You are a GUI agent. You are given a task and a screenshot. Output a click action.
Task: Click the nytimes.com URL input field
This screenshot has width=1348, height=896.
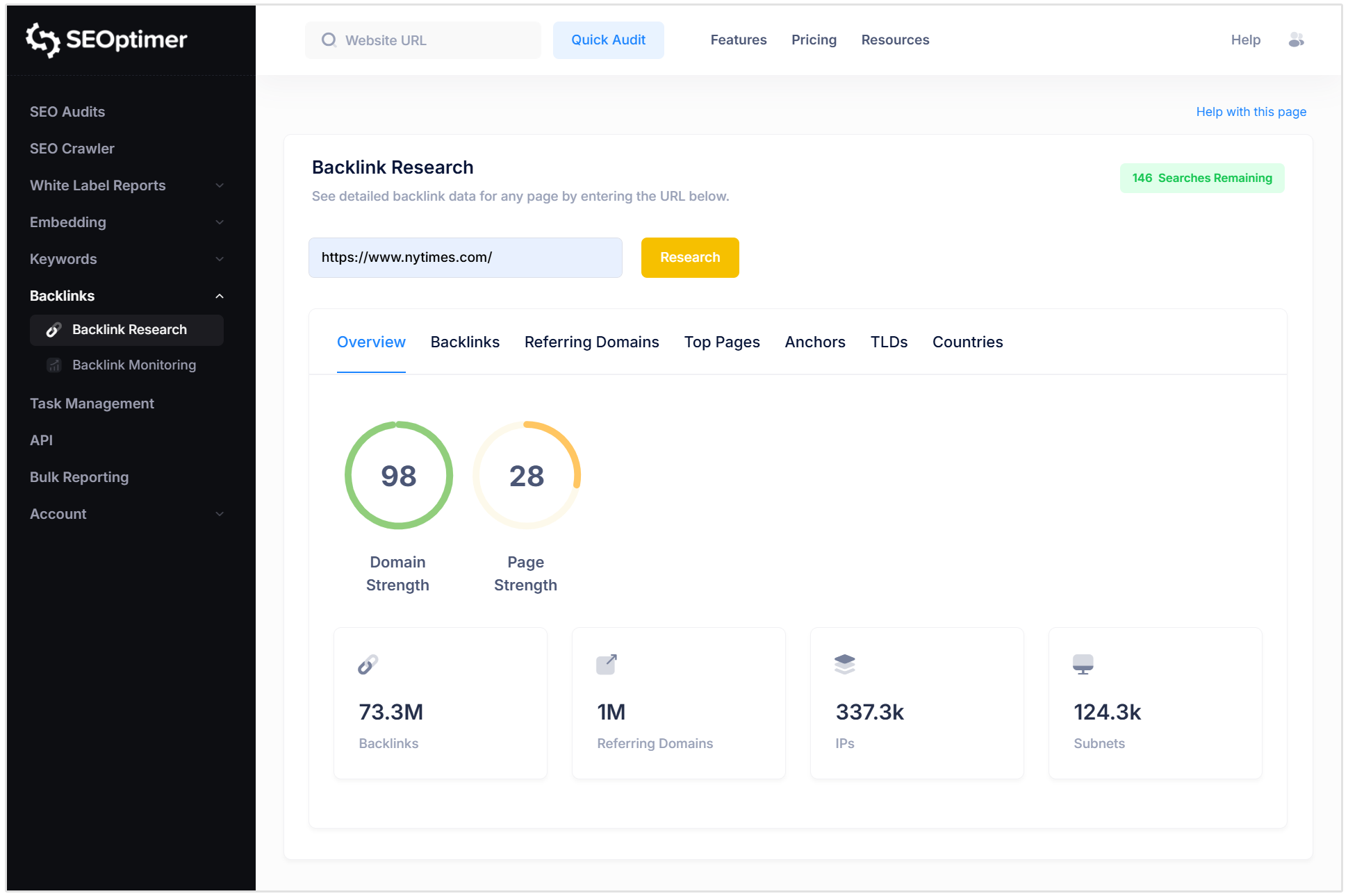click(466, 258)
